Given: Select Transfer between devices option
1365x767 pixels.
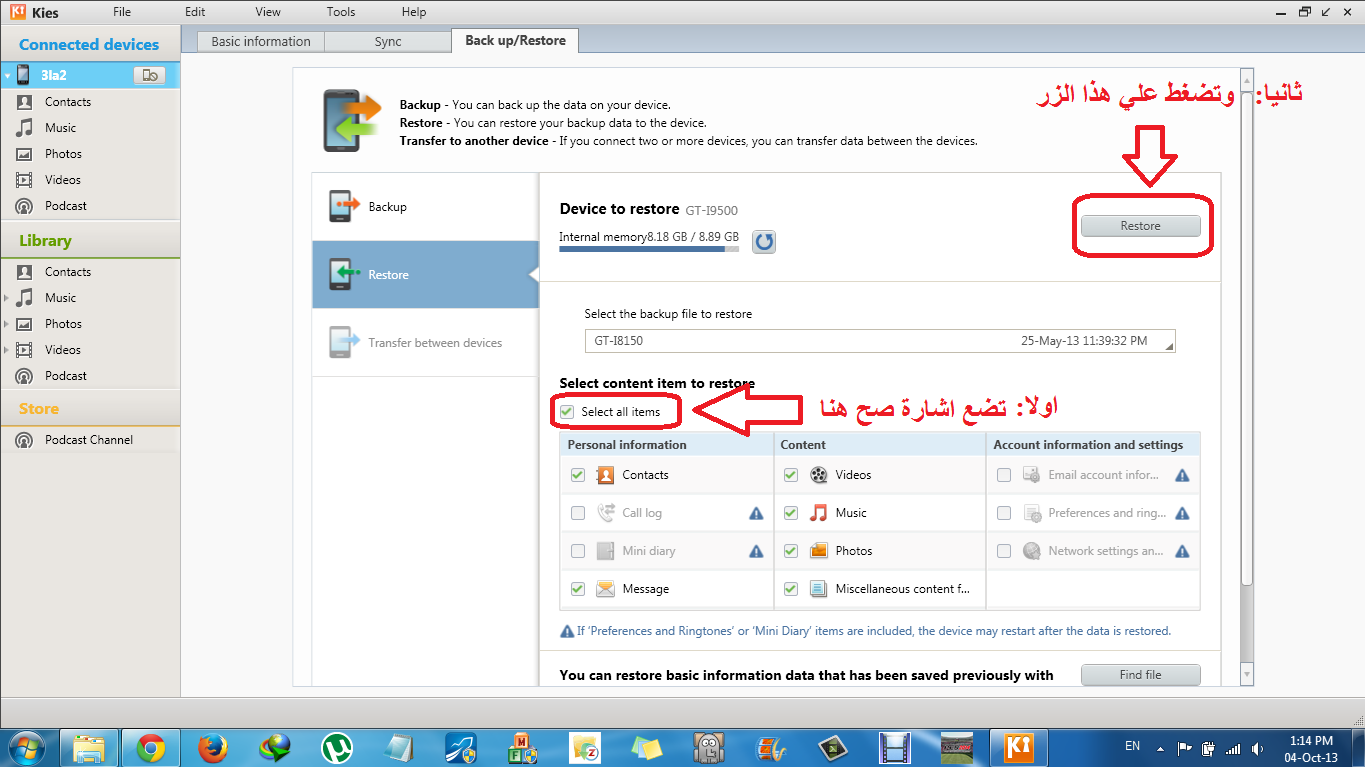Looking at the screenshot, I should pos(425,342).
